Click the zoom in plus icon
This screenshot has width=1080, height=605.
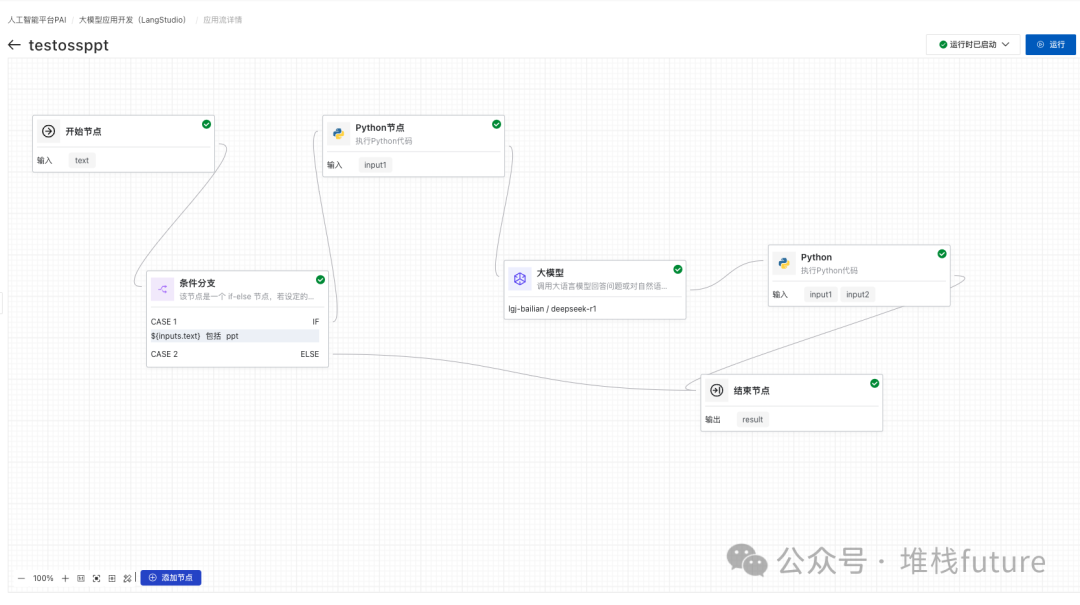click(x=65, y=578)
